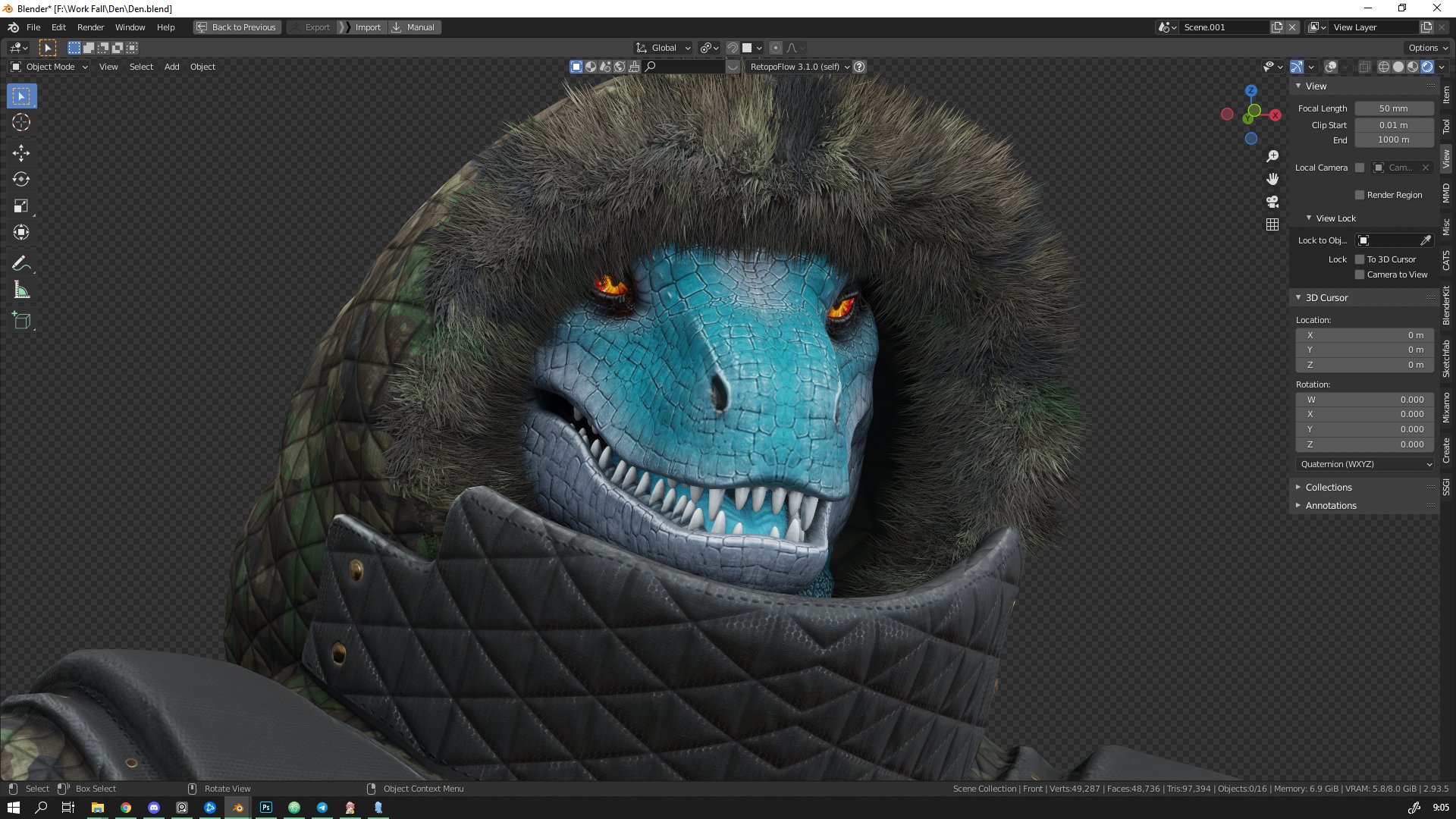Click the Focal Length 50 mm field

pos(1394,108)
